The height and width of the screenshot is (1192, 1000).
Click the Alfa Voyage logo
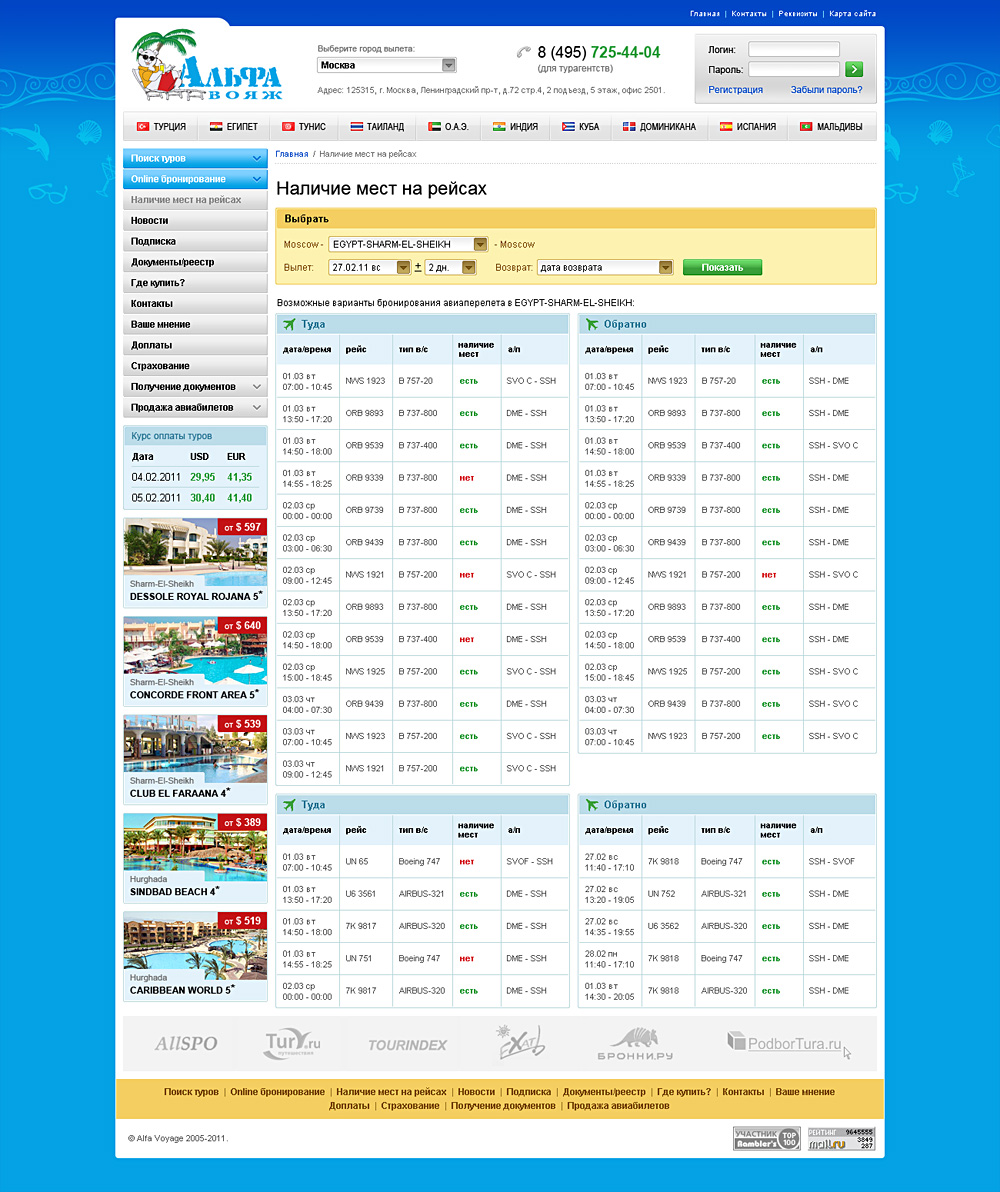click(206, 66)
